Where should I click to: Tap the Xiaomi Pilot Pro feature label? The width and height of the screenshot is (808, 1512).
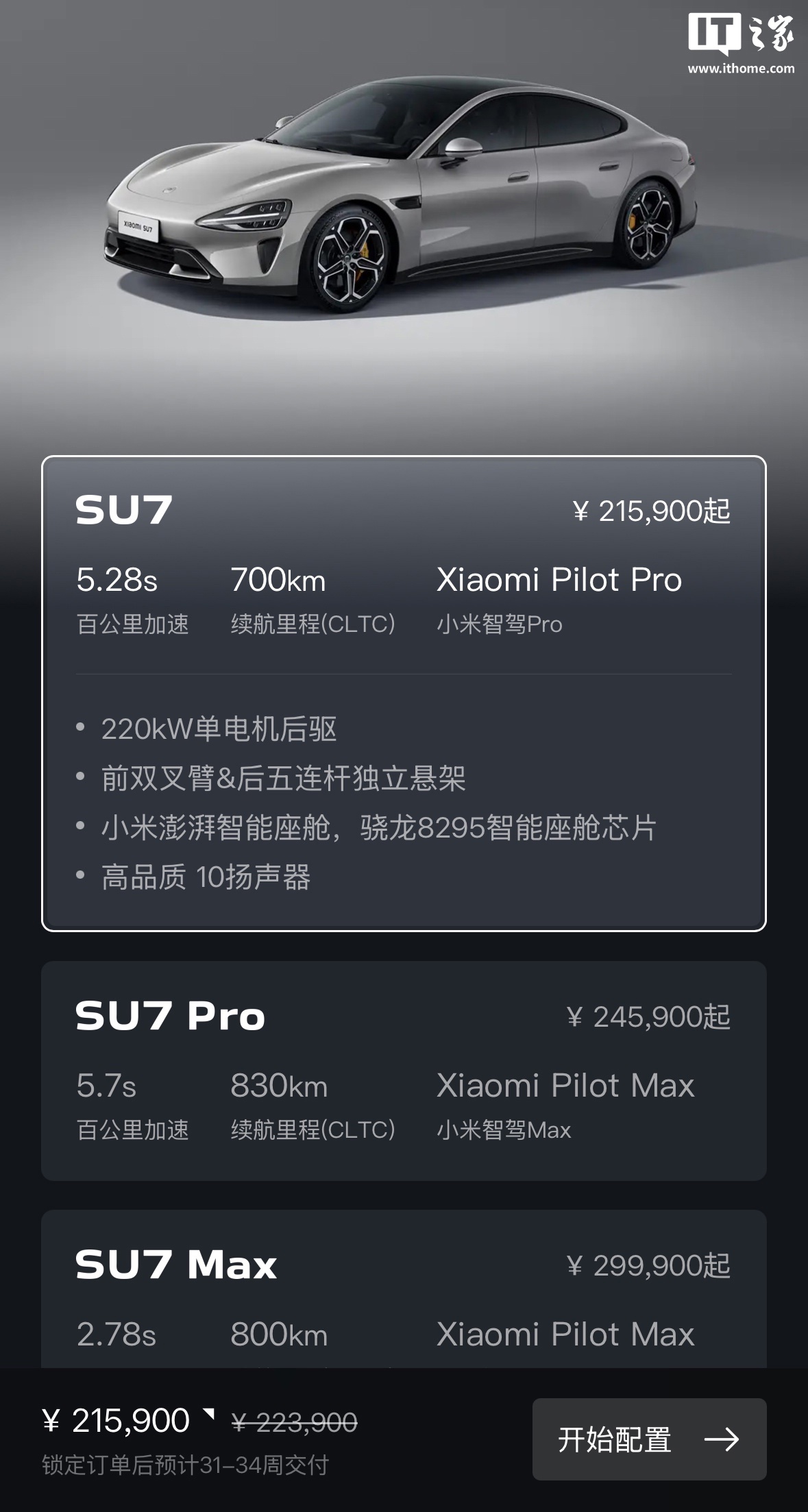tap(559, 580)
